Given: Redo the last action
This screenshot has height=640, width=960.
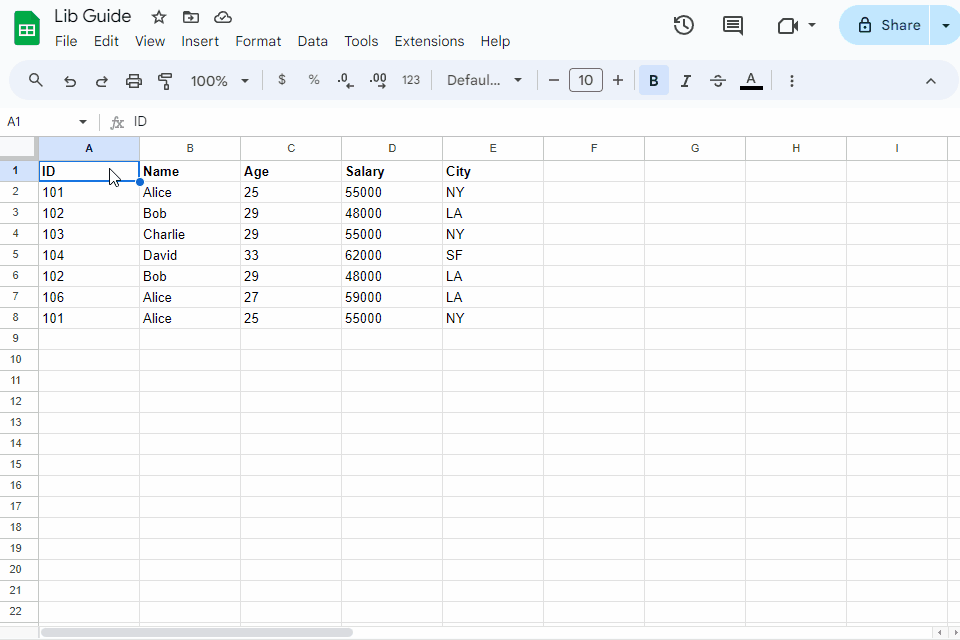Looking at the screenshot, I should [102, 81].
